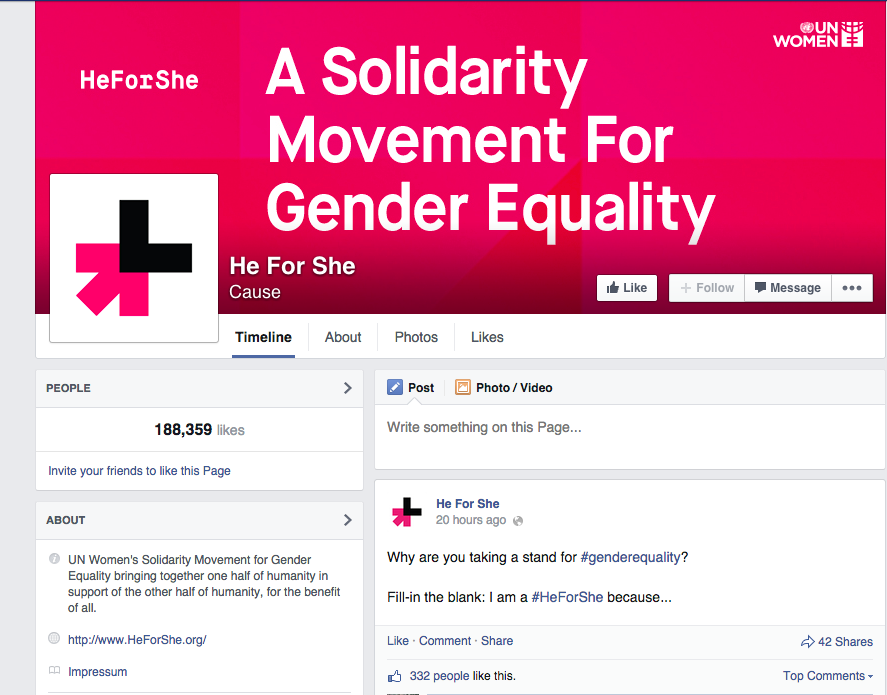The image size is (887, 695).
Task: Click the He For She profile picture logo
Action: (x=134, y=258)
